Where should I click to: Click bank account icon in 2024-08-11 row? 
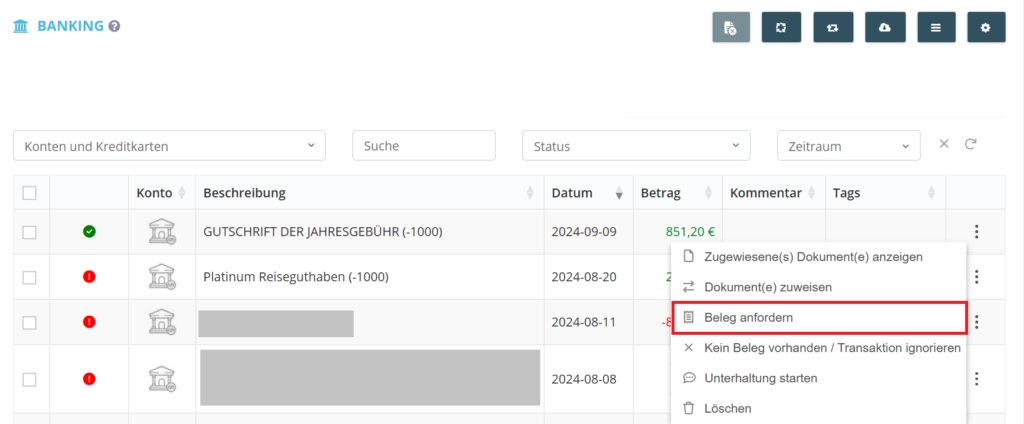161,322
